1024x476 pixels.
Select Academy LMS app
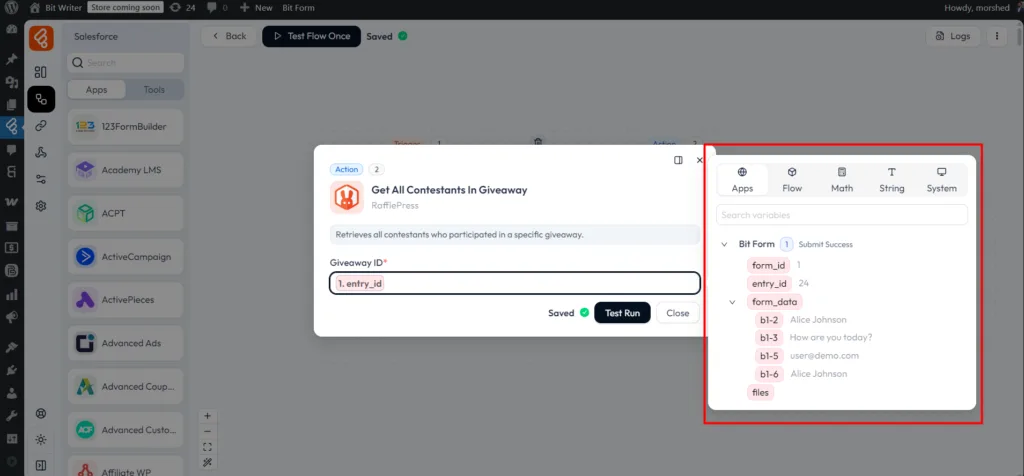pos(125,170)
